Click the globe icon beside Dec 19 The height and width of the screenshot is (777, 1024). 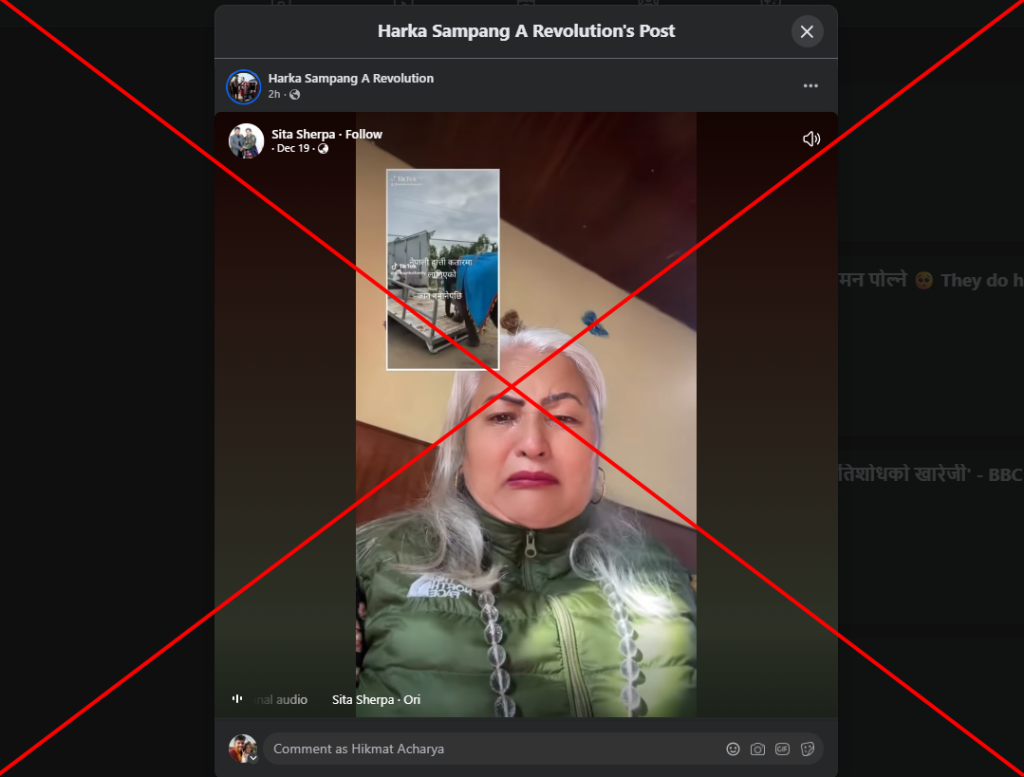(323, 149)
